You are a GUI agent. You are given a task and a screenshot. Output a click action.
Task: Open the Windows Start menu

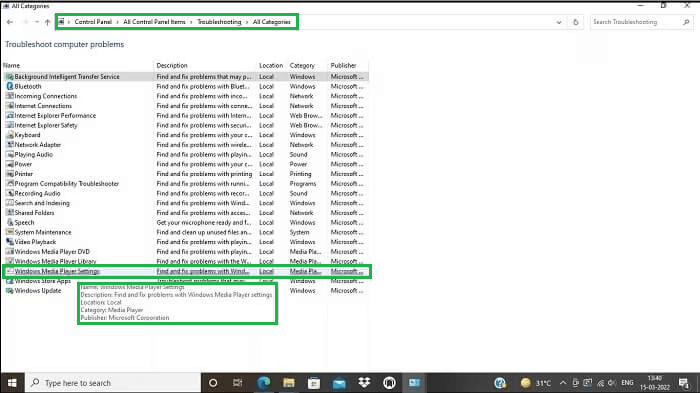[12, 383]
